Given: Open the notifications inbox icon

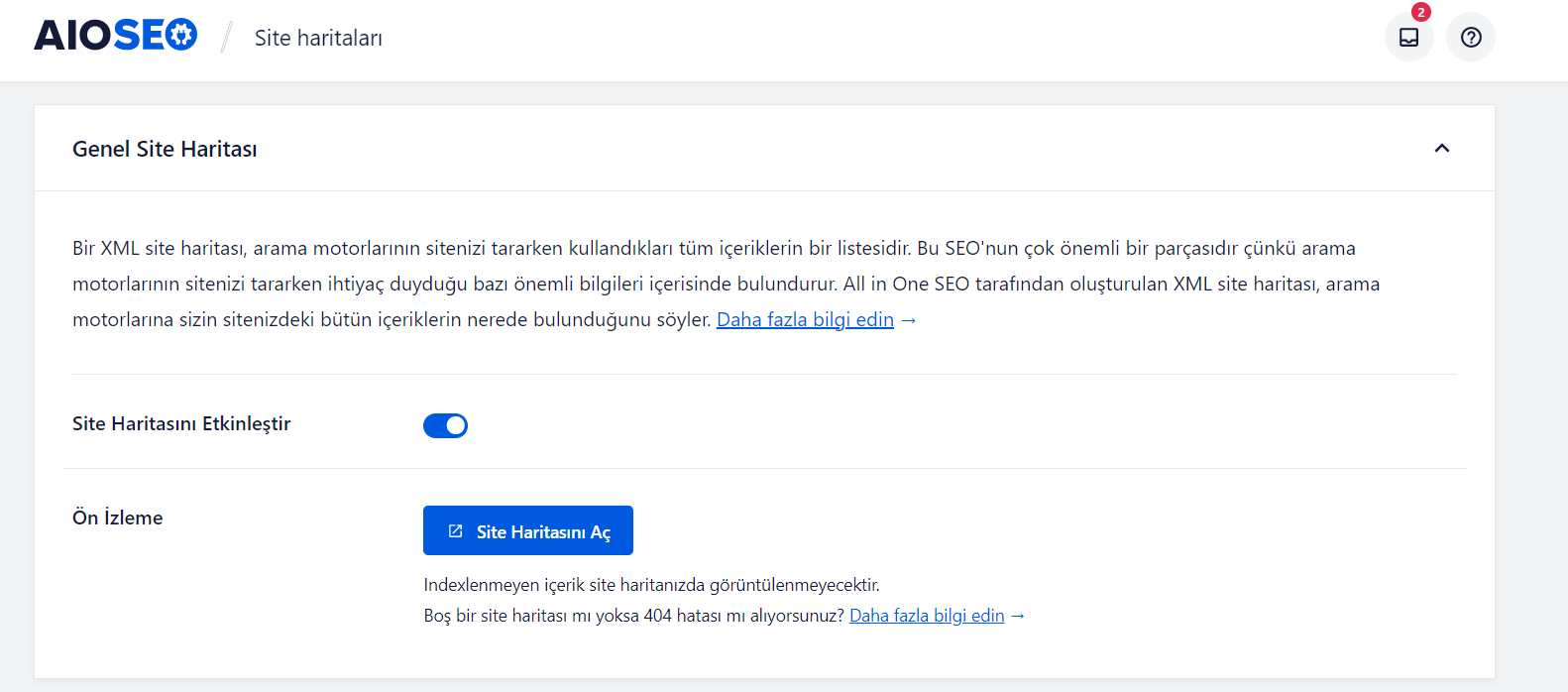Looking at the screenshot, I should pyautogui.click(x=1408, y=38).
